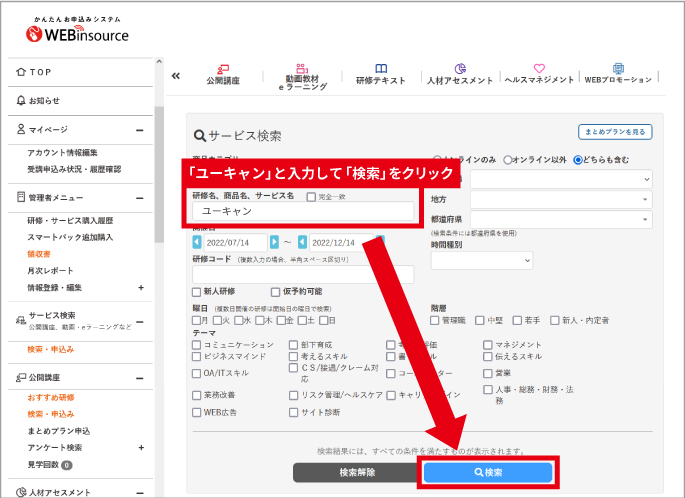Check the サイト診断 checkbox

[294, 412]
